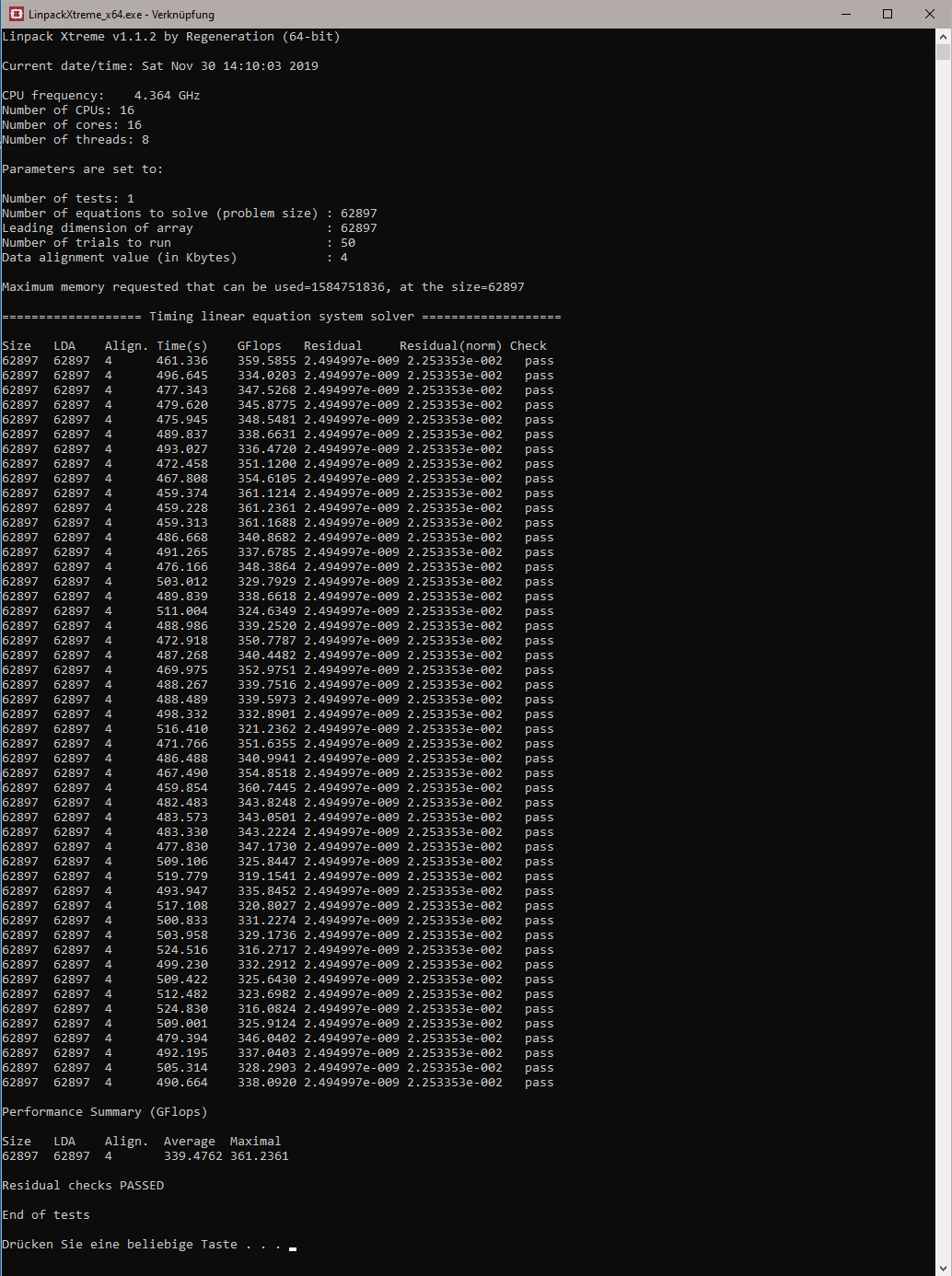
Task: Click the 'Residual(norm)' column header
Action: (x=451, y=346)
